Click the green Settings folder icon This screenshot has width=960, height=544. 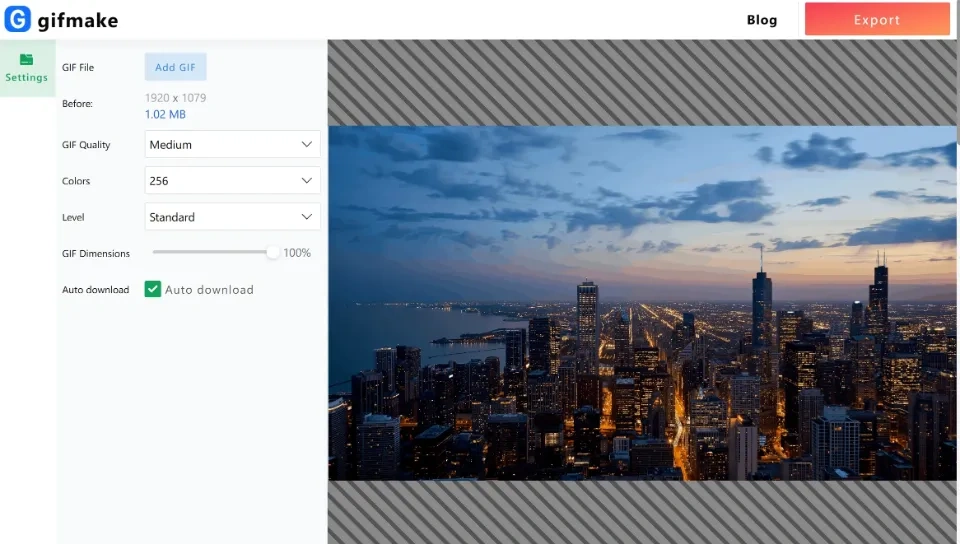pyautogui.click(x=27, y=59)
